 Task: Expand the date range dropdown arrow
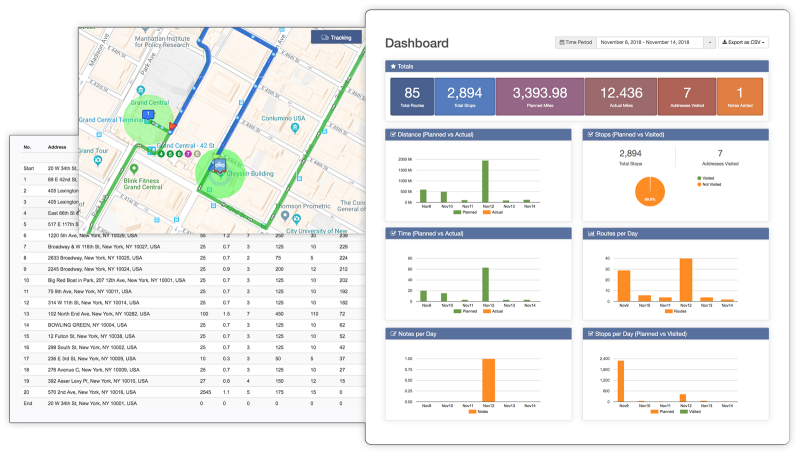[710, 42]
